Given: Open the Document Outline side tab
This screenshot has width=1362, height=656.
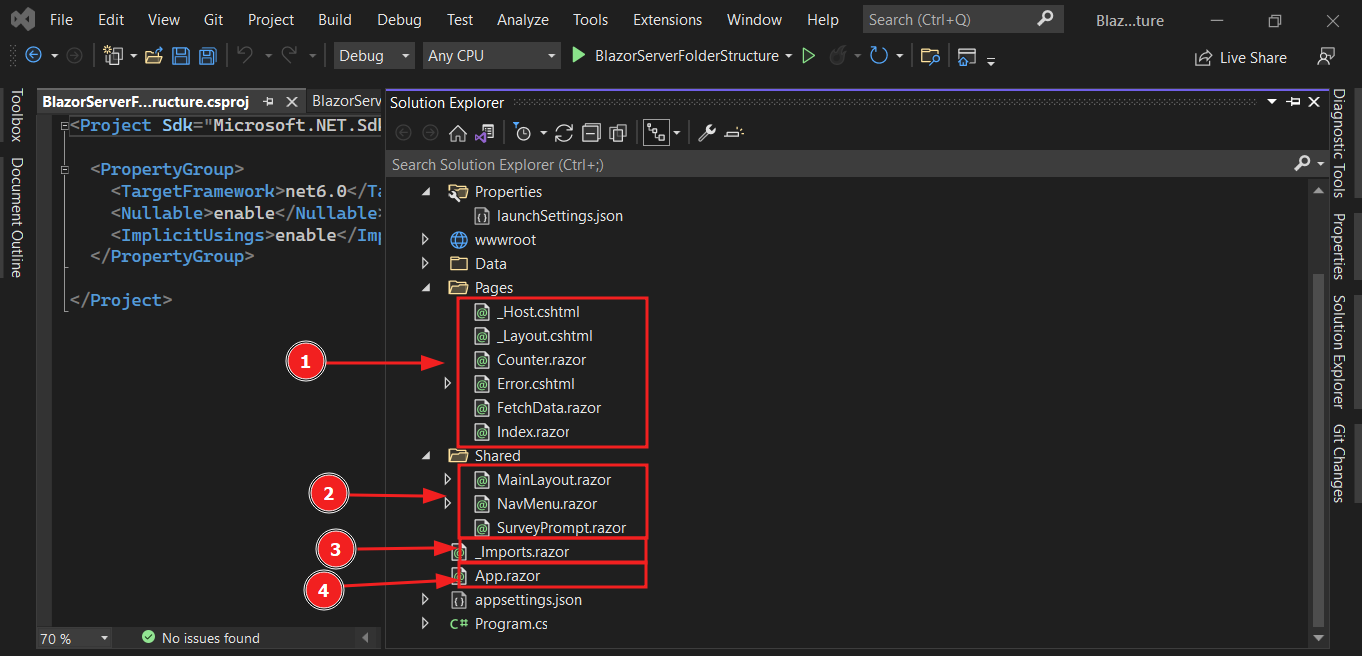Looking at the screenshot, I should [x=16, y=217].
